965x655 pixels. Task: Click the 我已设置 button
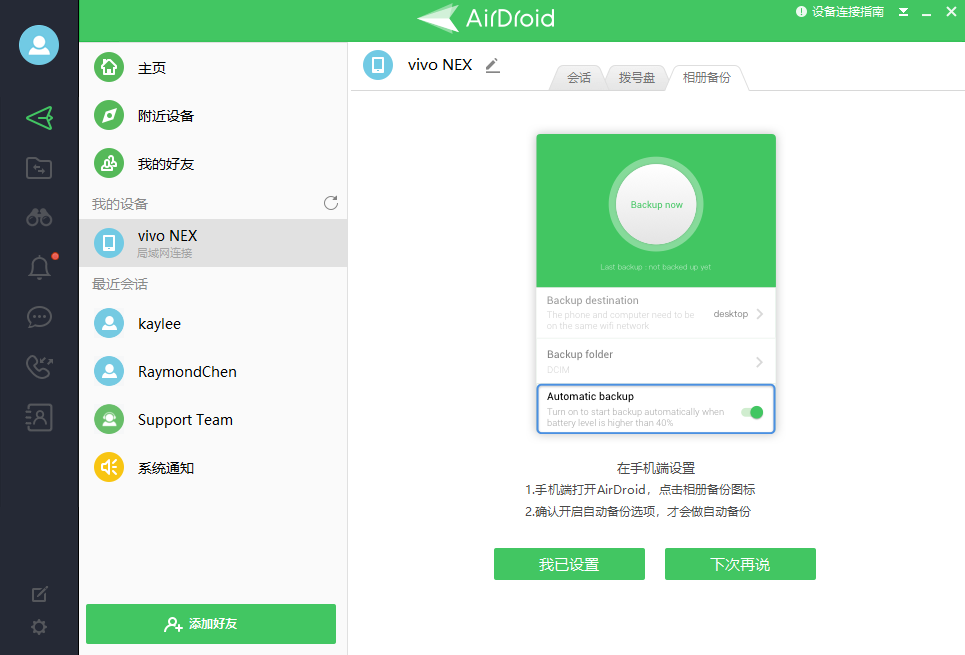coord(569,564)
